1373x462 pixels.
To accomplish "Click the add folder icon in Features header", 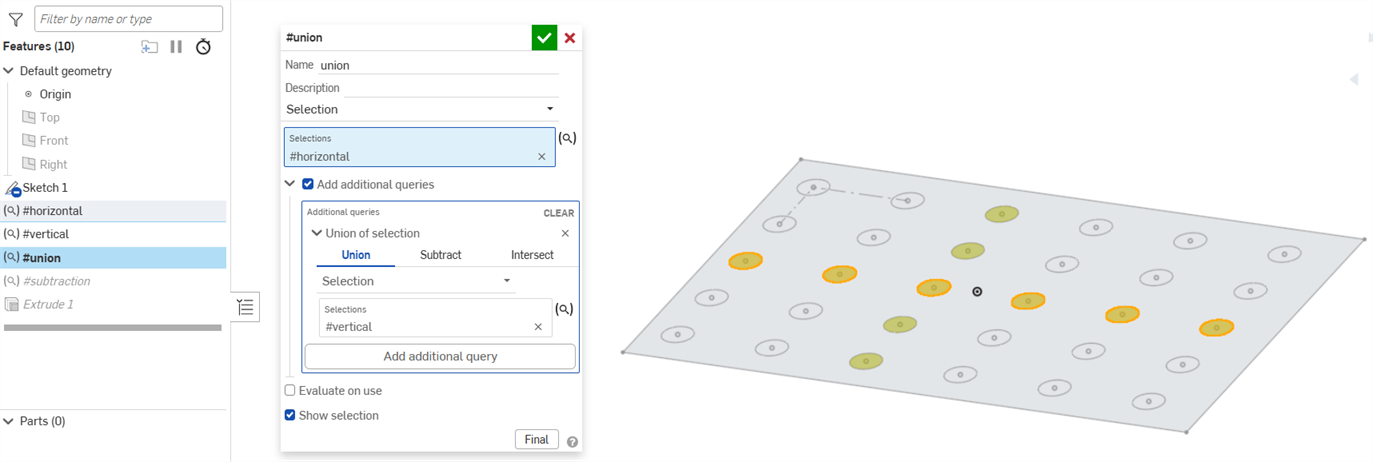I will (149, 47).
